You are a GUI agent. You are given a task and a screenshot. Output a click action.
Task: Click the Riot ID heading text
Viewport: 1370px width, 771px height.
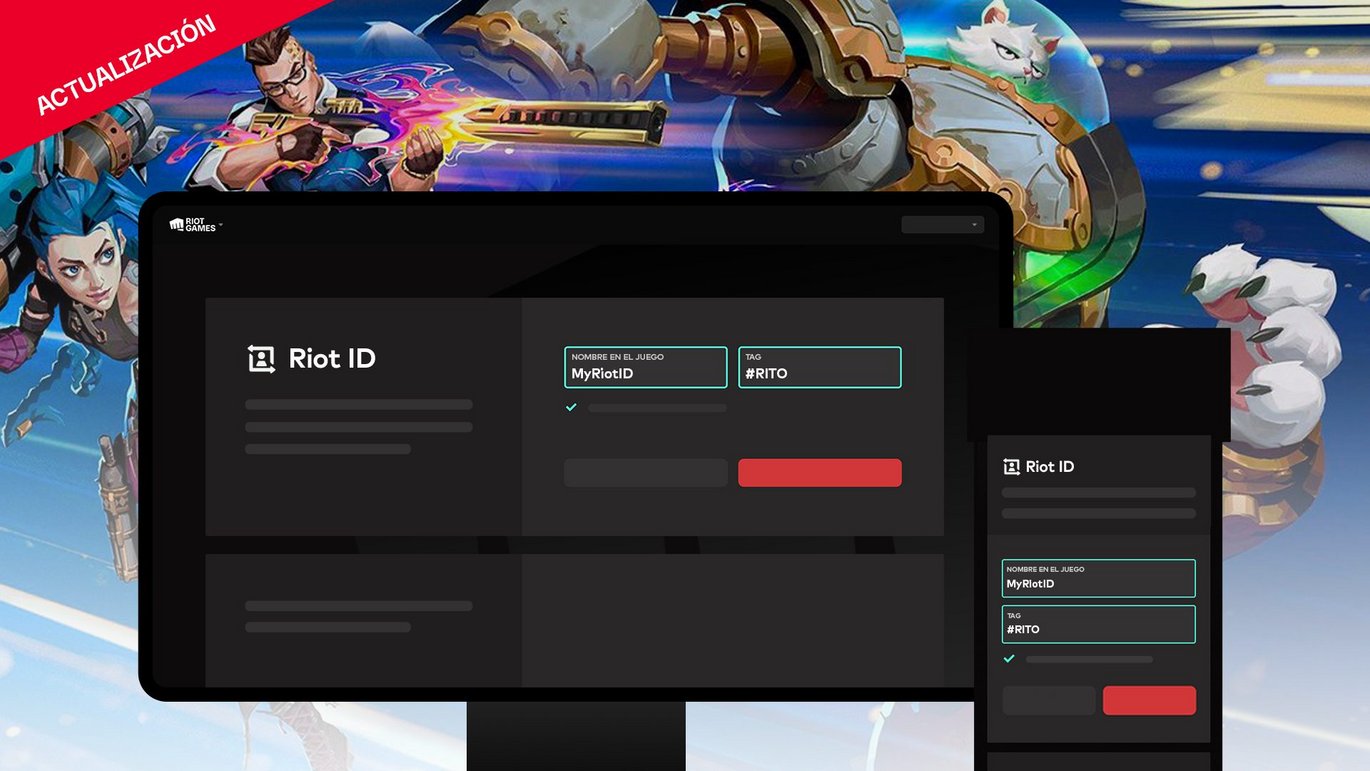(x=331, y=359)
